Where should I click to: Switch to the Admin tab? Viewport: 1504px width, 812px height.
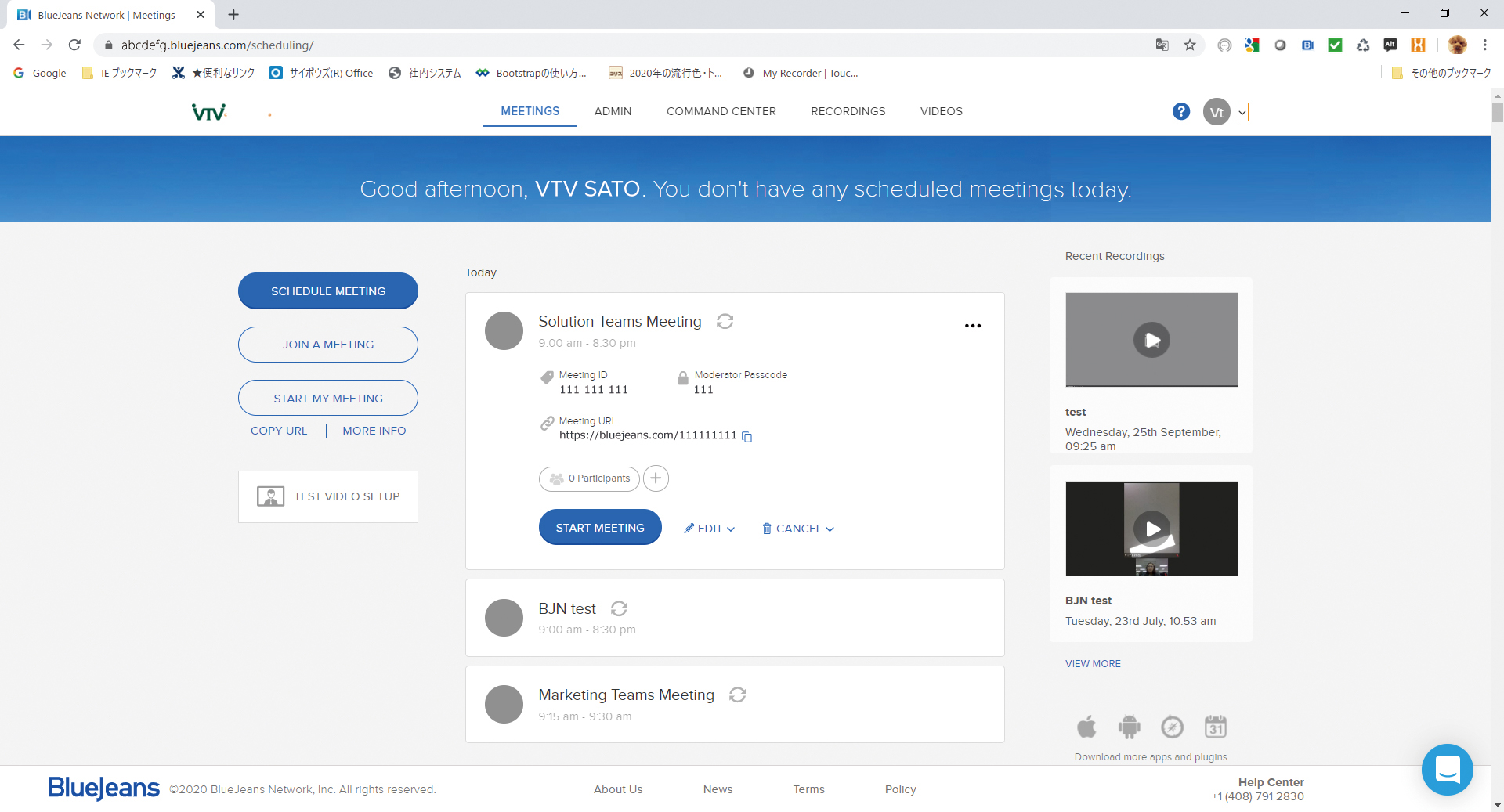(x=613, y=111)
